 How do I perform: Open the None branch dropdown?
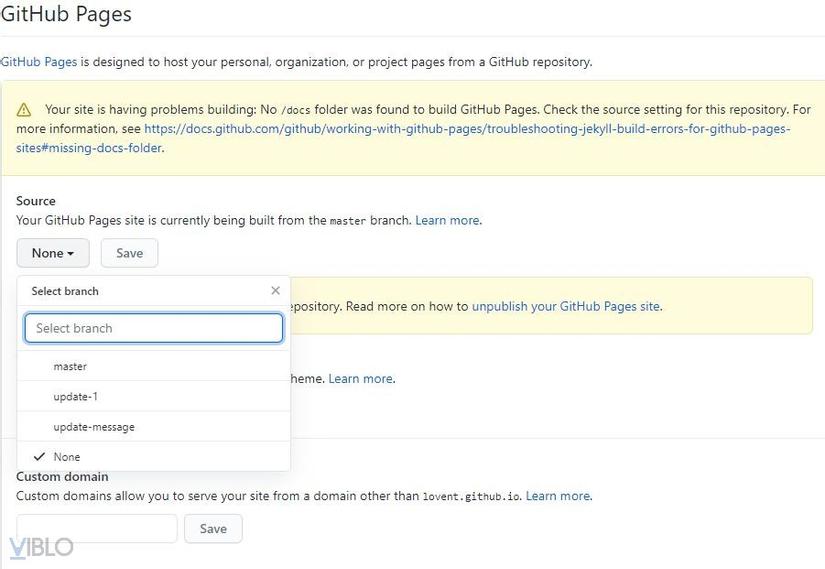(x=53, y=253)
